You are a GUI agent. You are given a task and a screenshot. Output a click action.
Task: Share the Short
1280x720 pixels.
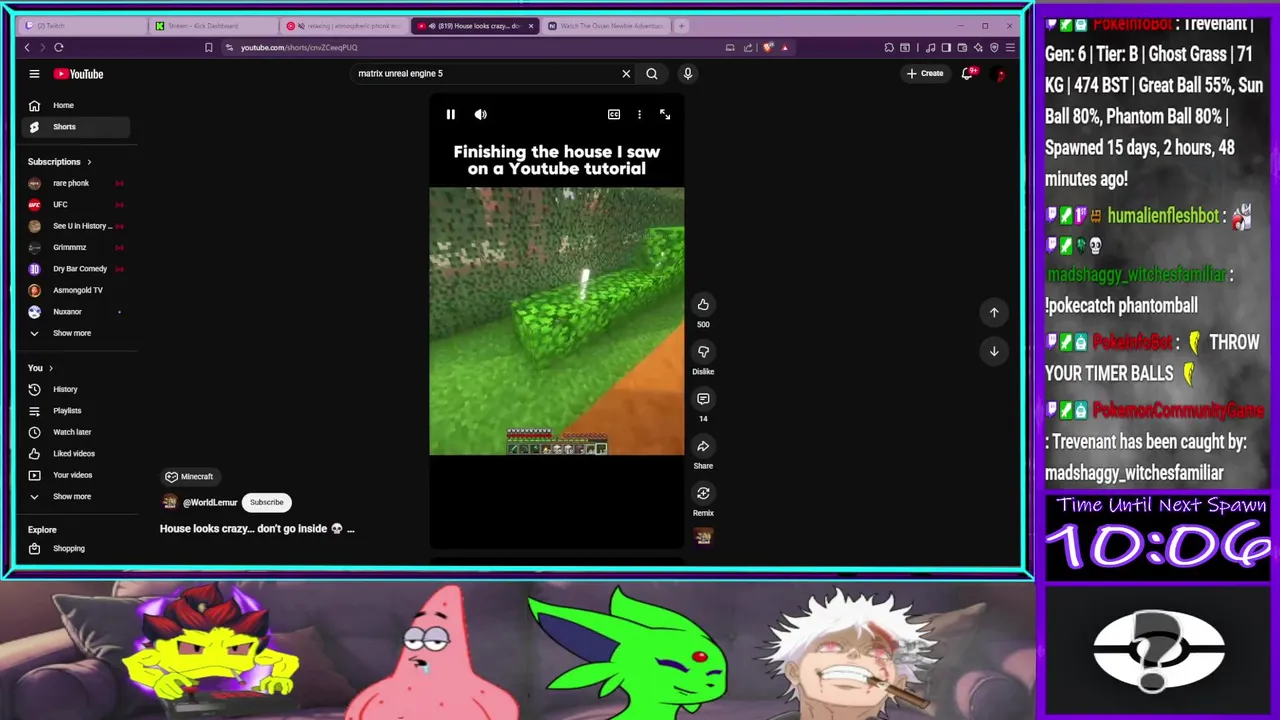(x=703, y=446)
